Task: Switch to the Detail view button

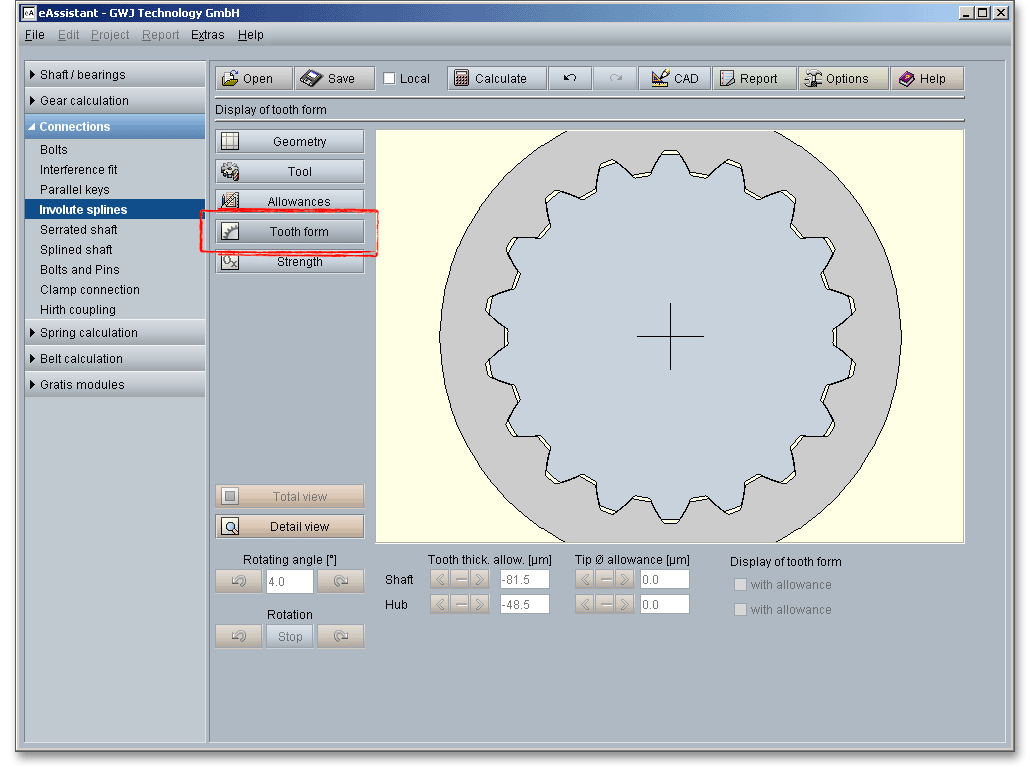Action: pyautogui.click(x=290, y=527)
